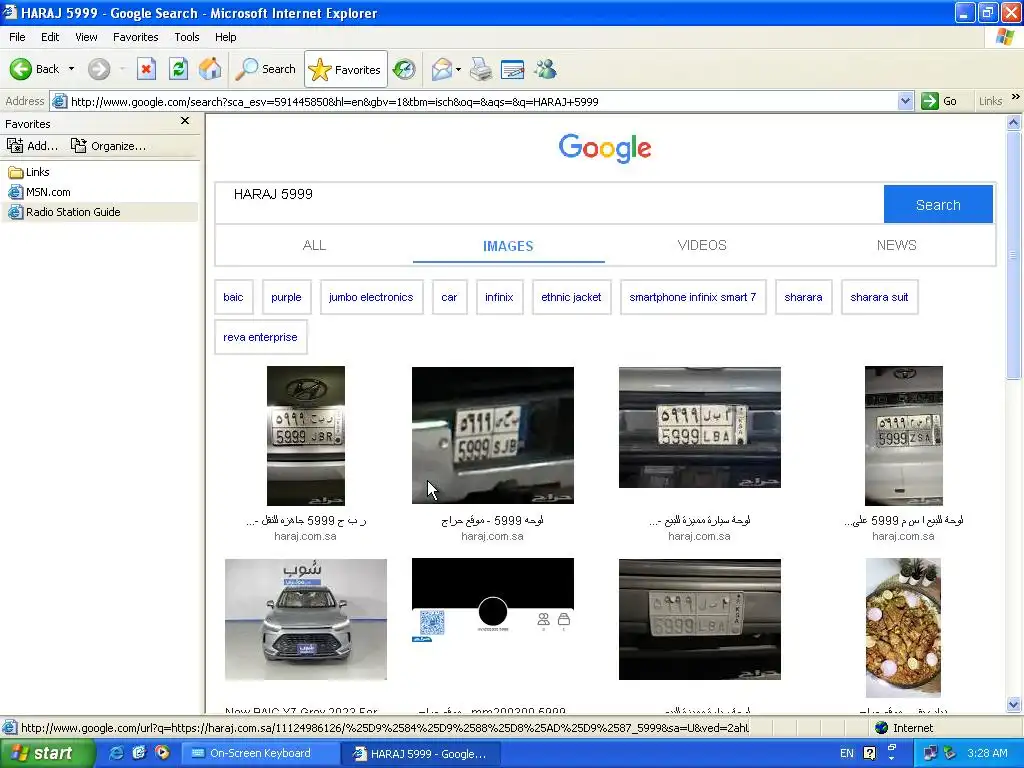Click the page scrollbar down arrow
1024x768 pixels.
click(x=1014, y=704)
